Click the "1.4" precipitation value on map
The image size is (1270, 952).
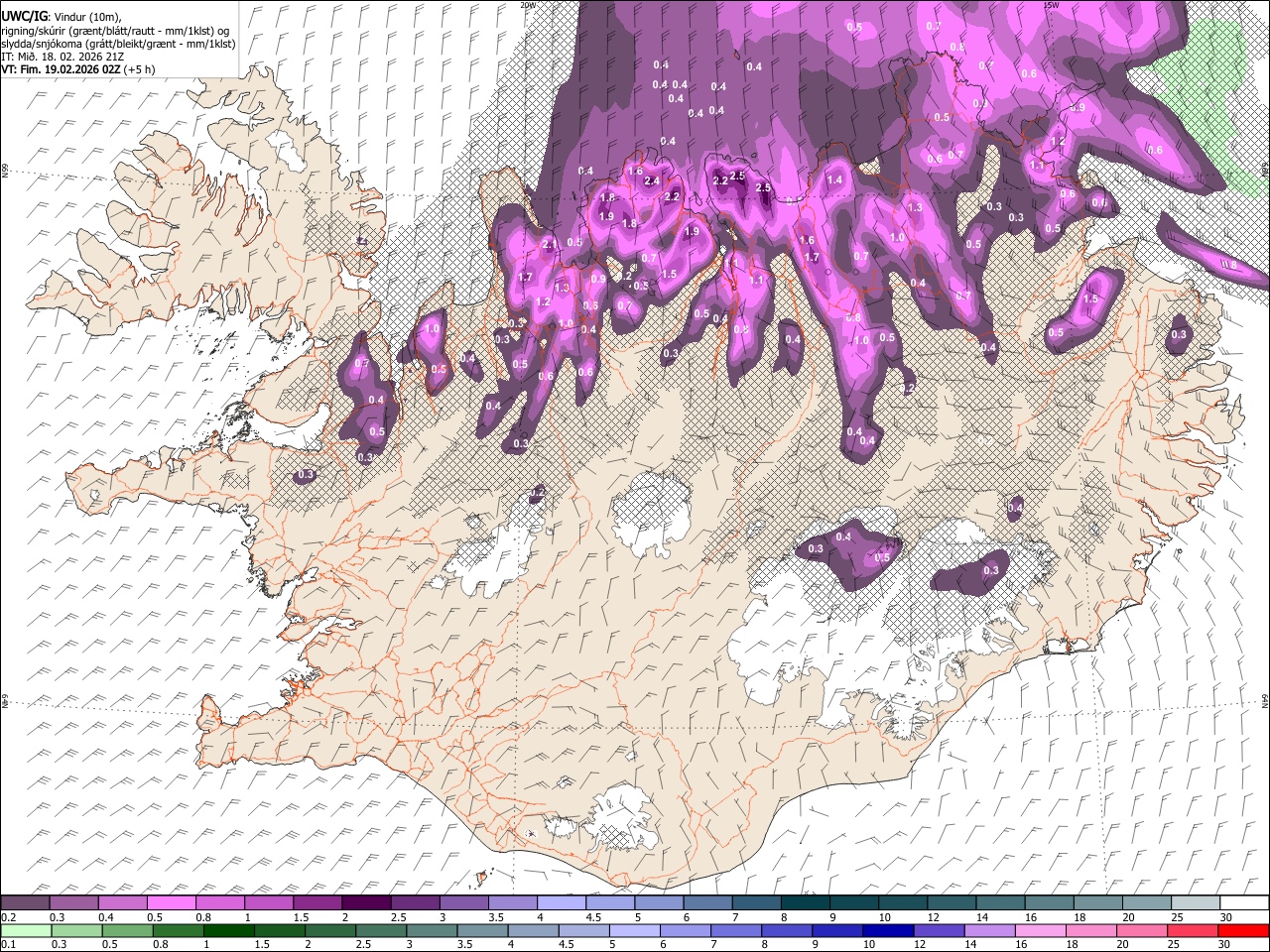pos(834,180)
